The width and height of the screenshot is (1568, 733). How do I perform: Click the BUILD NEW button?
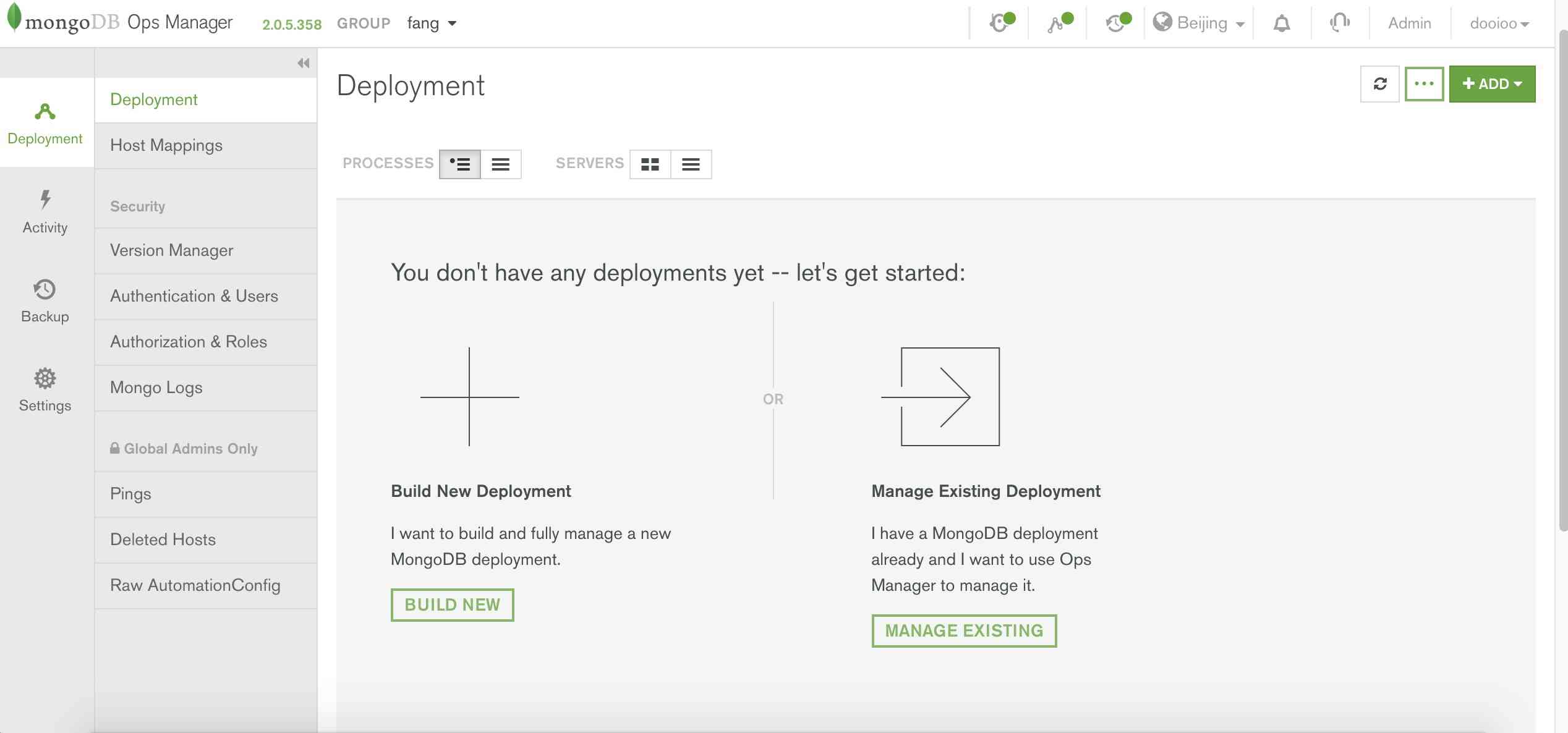coord(452,604)
